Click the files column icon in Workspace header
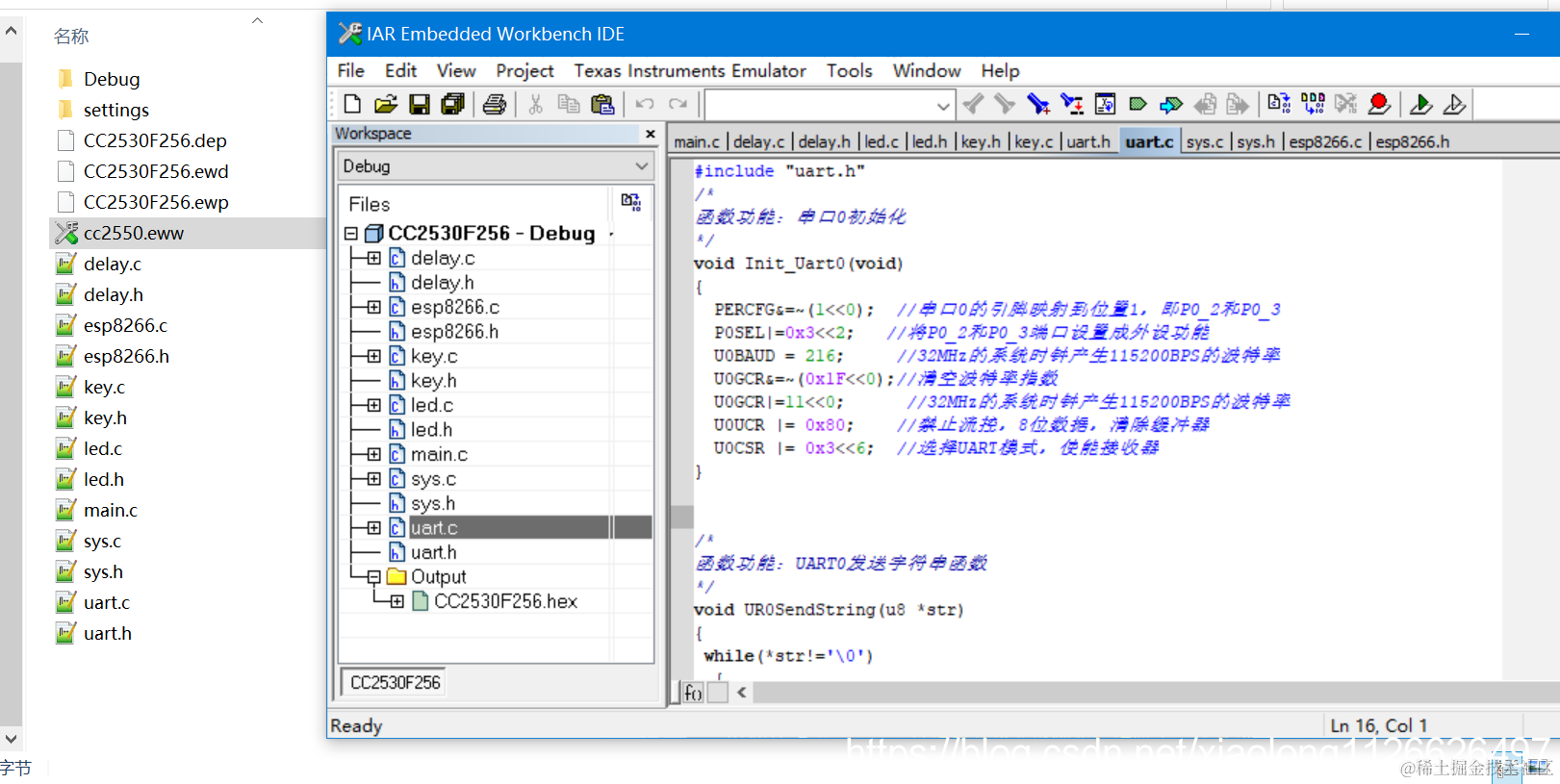This screenshot has height=784, width=1560. 631,201
